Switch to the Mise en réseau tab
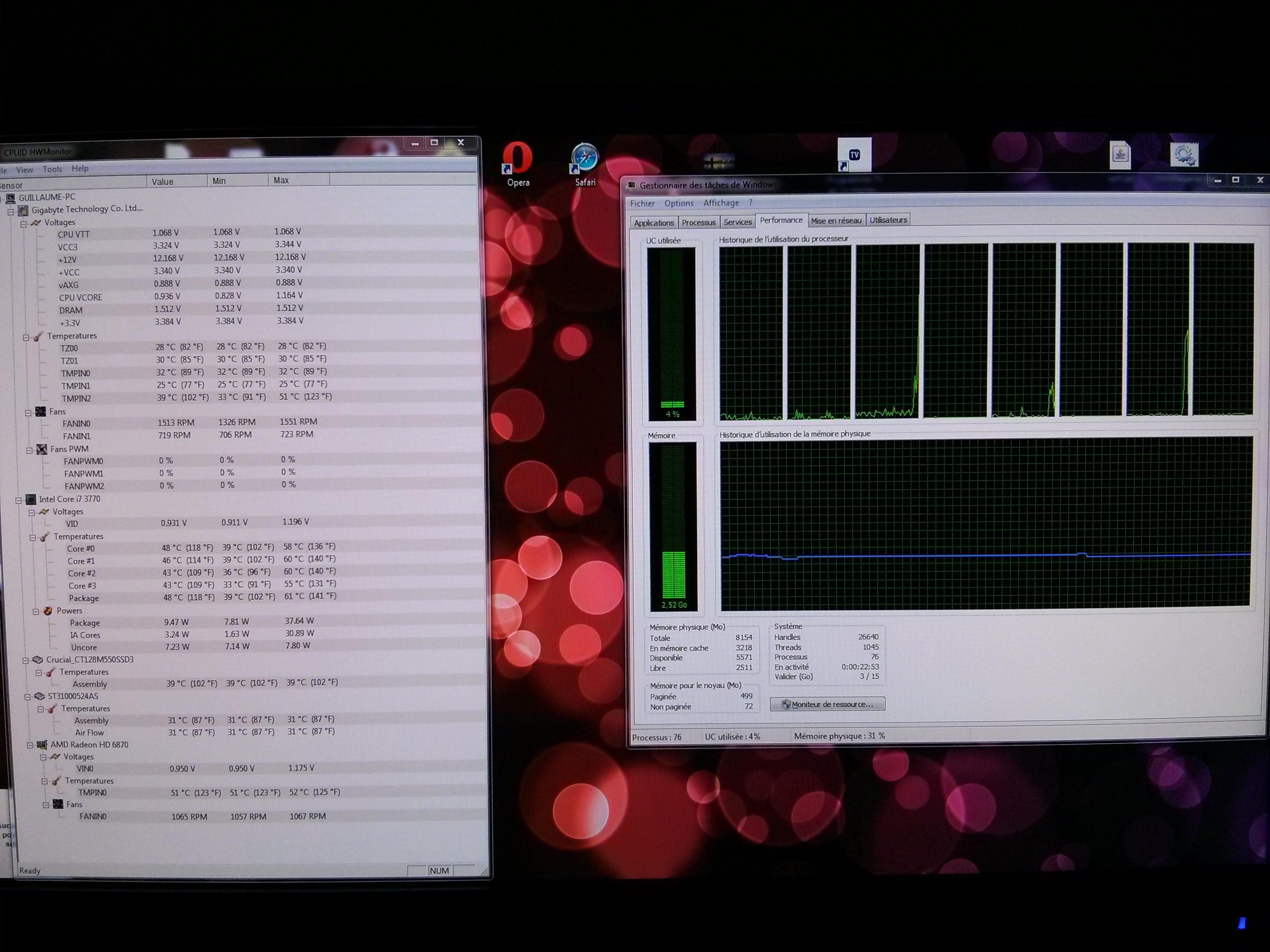 [836, 221]
